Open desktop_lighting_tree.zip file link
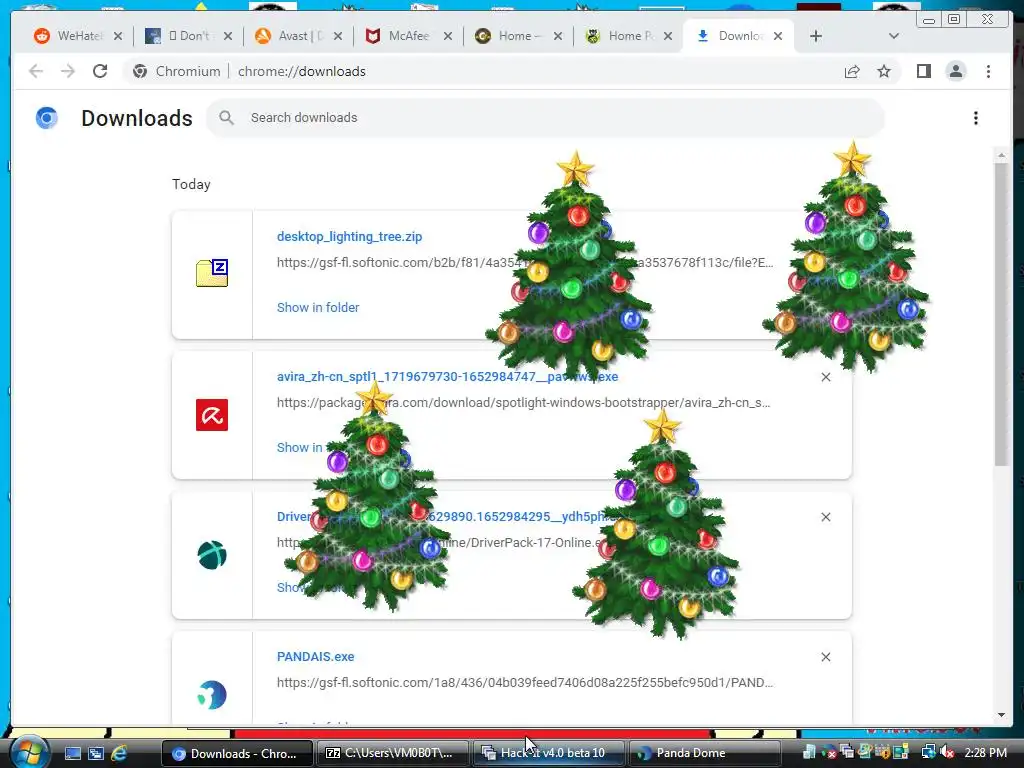Viewport: 1024px width, 768px height. [349, 236]
